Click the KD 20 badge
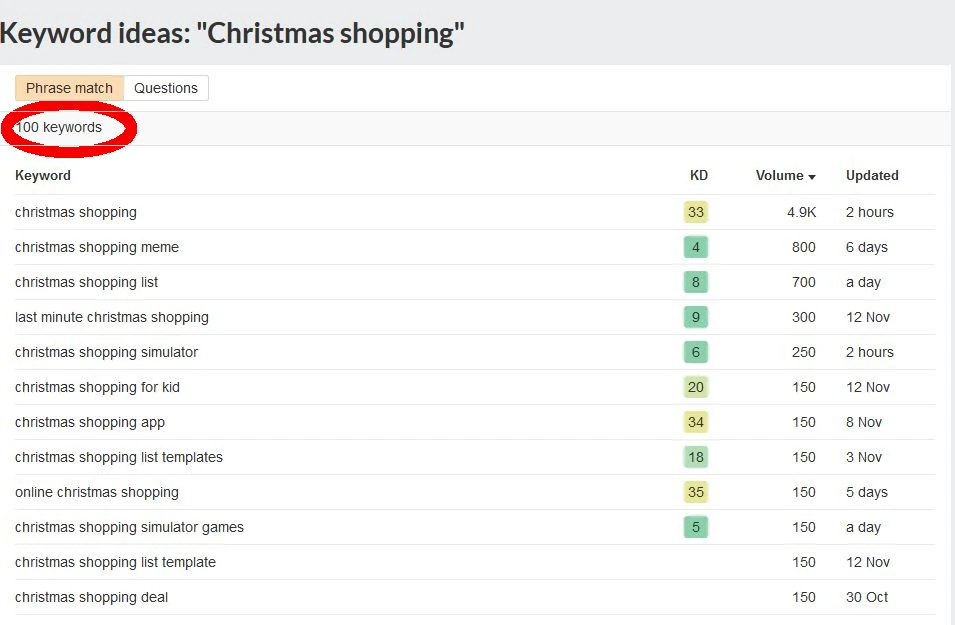955x625 pixels. [x=696, y=387]
